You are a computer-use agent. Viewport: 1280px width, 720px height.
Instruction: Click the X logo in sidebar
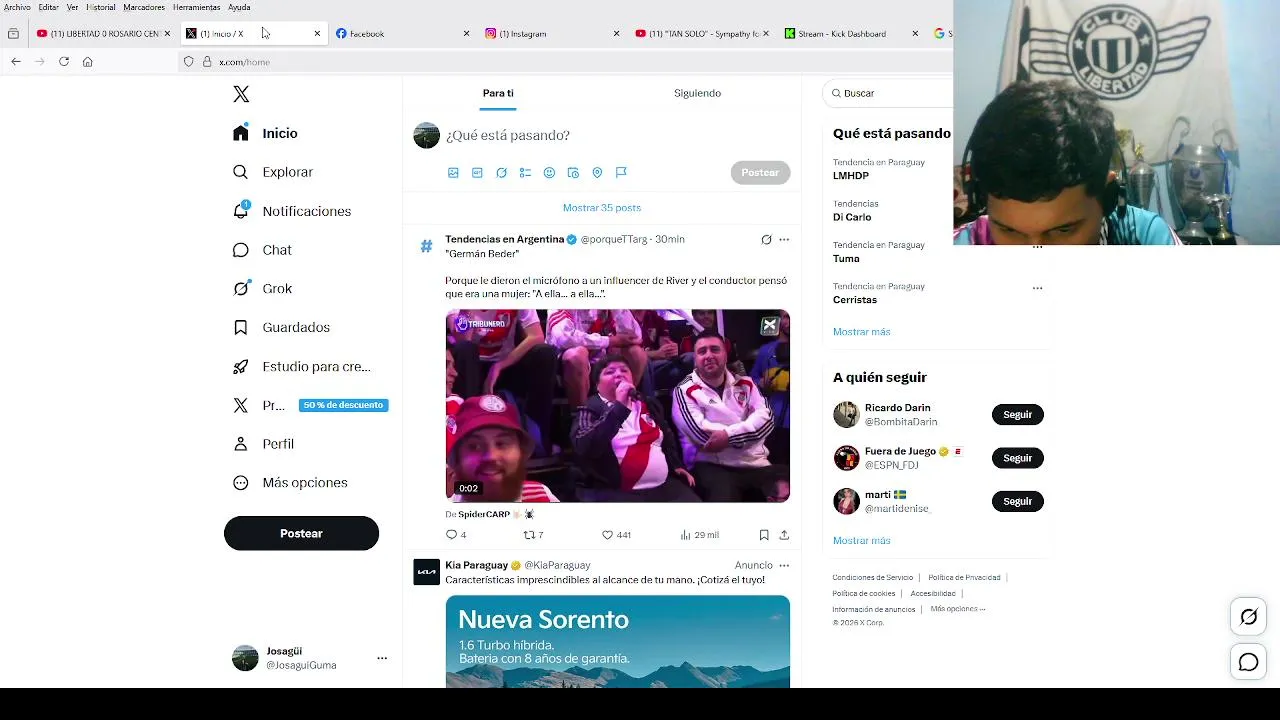point(241,94)
